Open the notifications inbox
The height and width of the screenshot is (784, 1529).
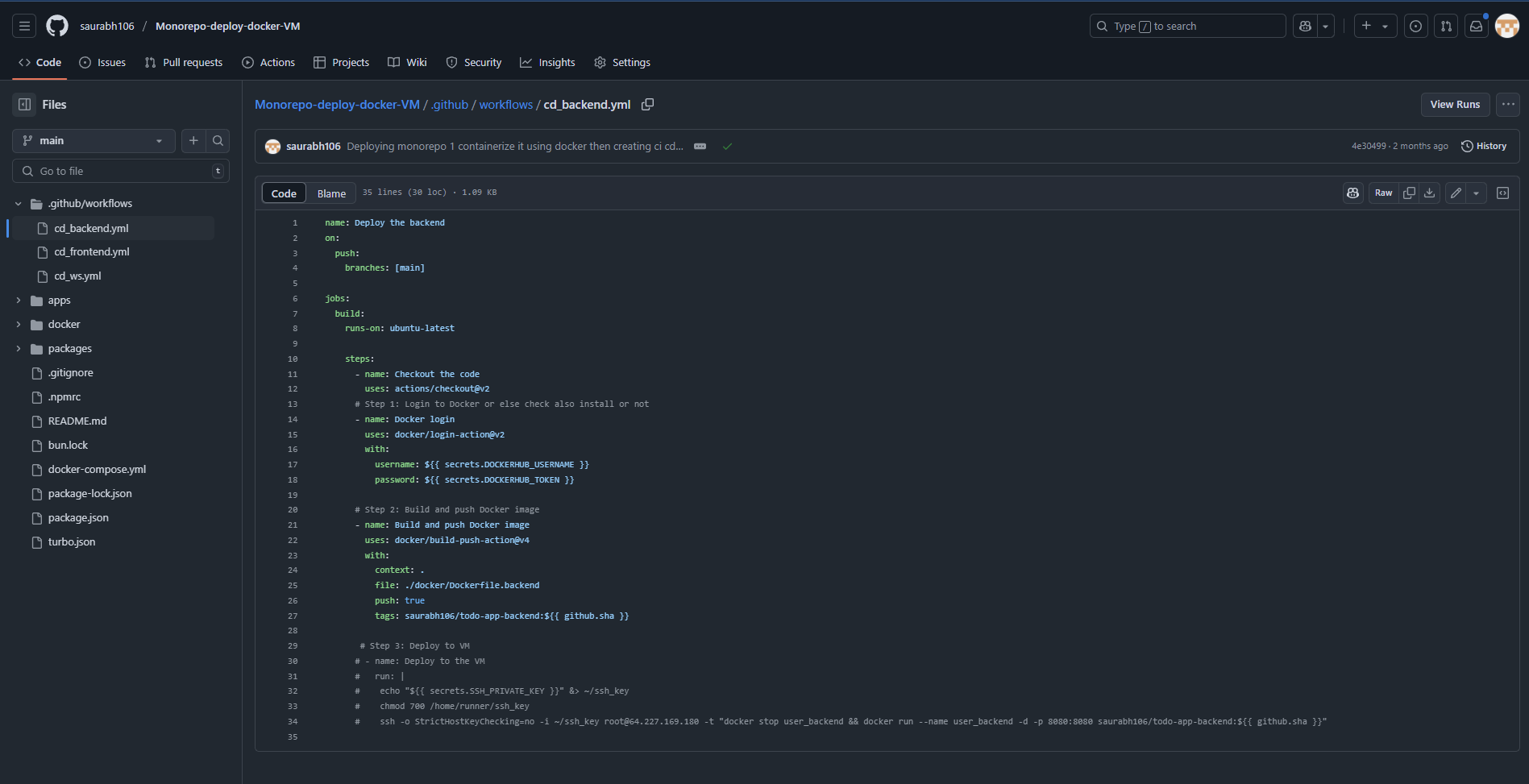coord(1477,26)
